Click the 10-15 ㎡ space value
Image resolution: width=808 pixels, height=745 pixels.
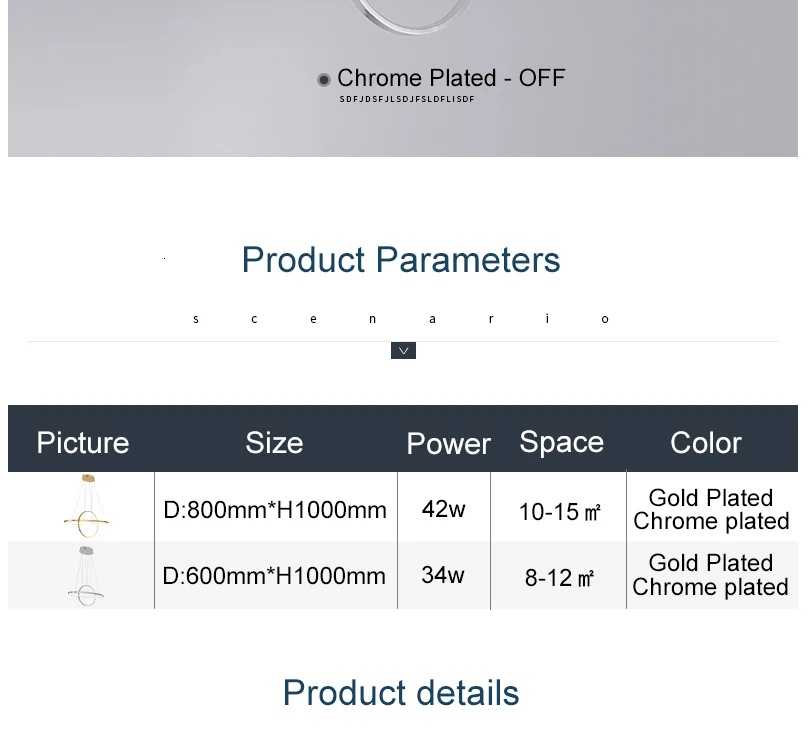pos(559,512)
